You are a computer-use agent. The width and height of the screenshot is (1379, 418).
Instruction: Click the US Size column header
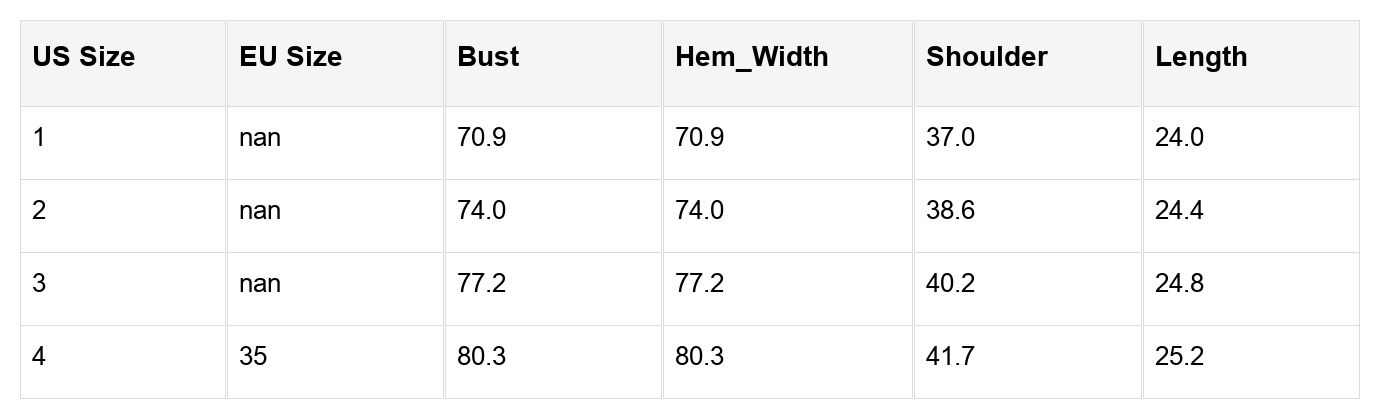(83, 57)
